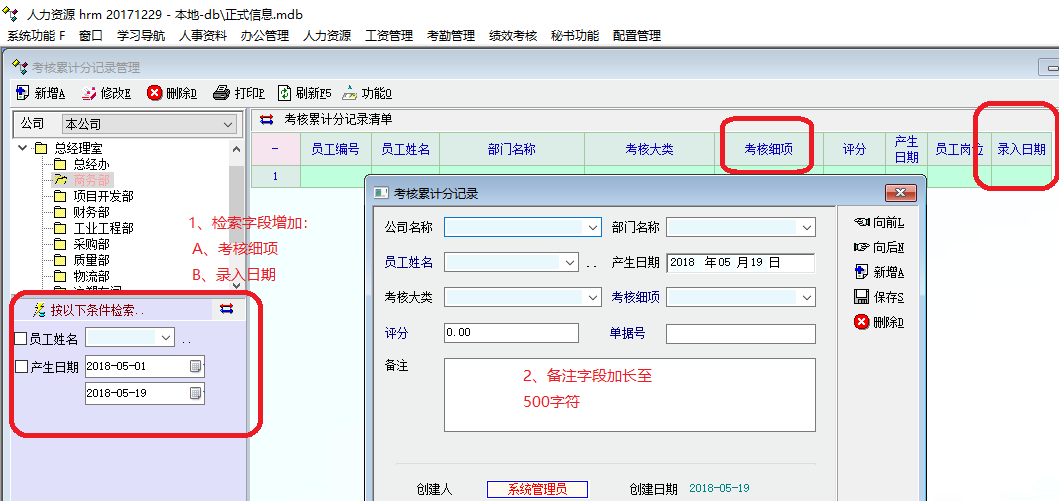
Task: Expand the 考核大类 dropdown in dialog
Action: (591, 297)
